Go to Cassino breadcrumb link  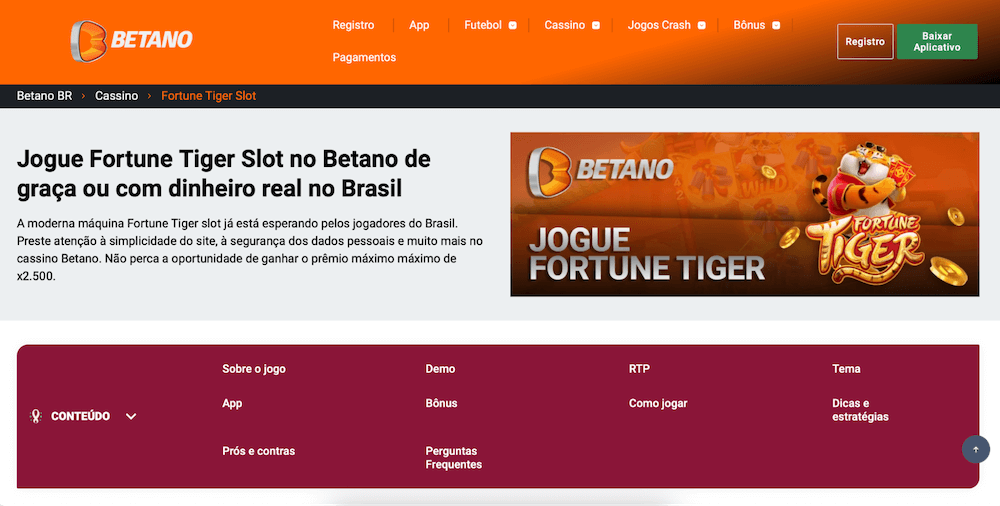(117, 96)
